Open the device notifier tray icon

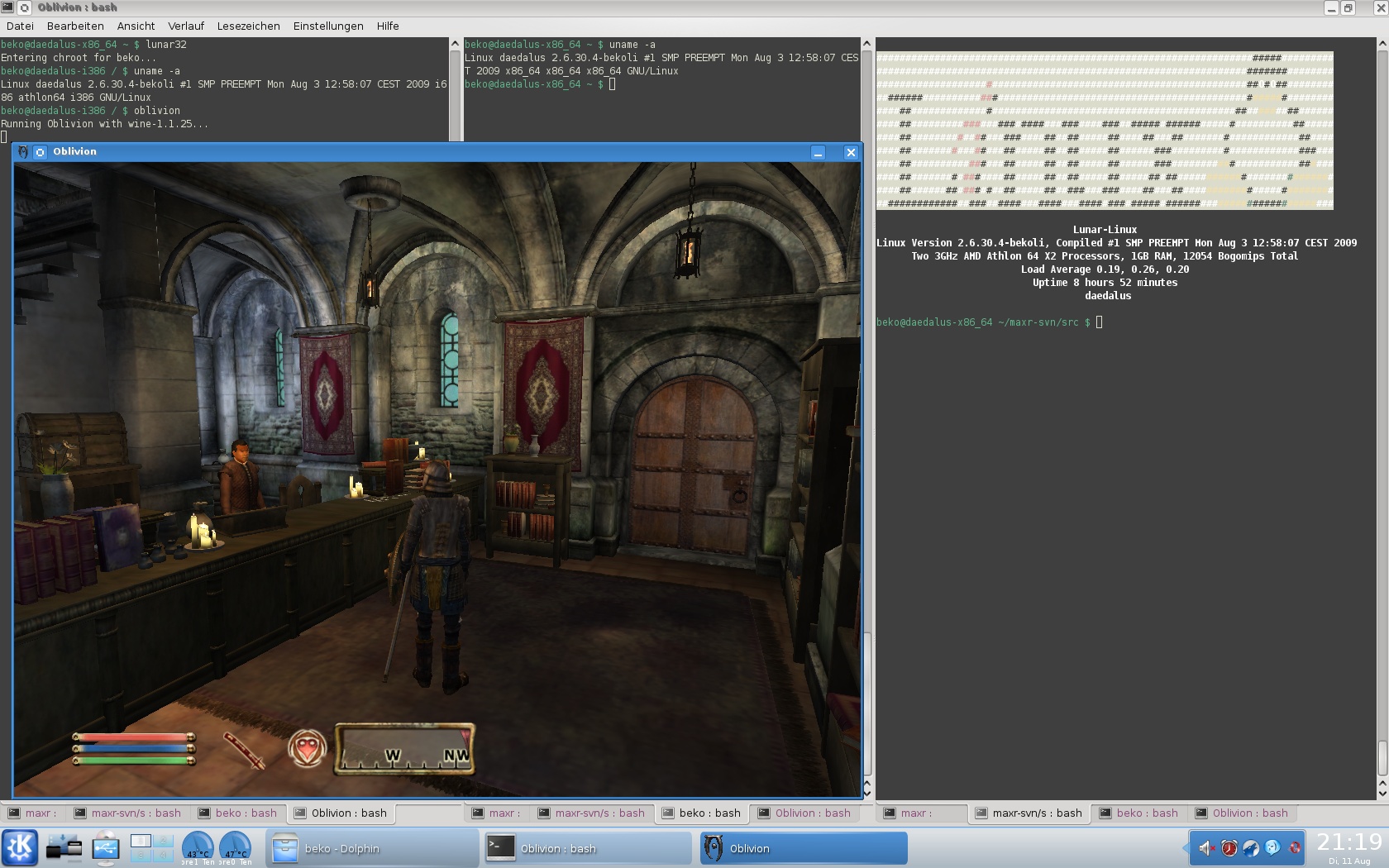(x=64, y=848)
